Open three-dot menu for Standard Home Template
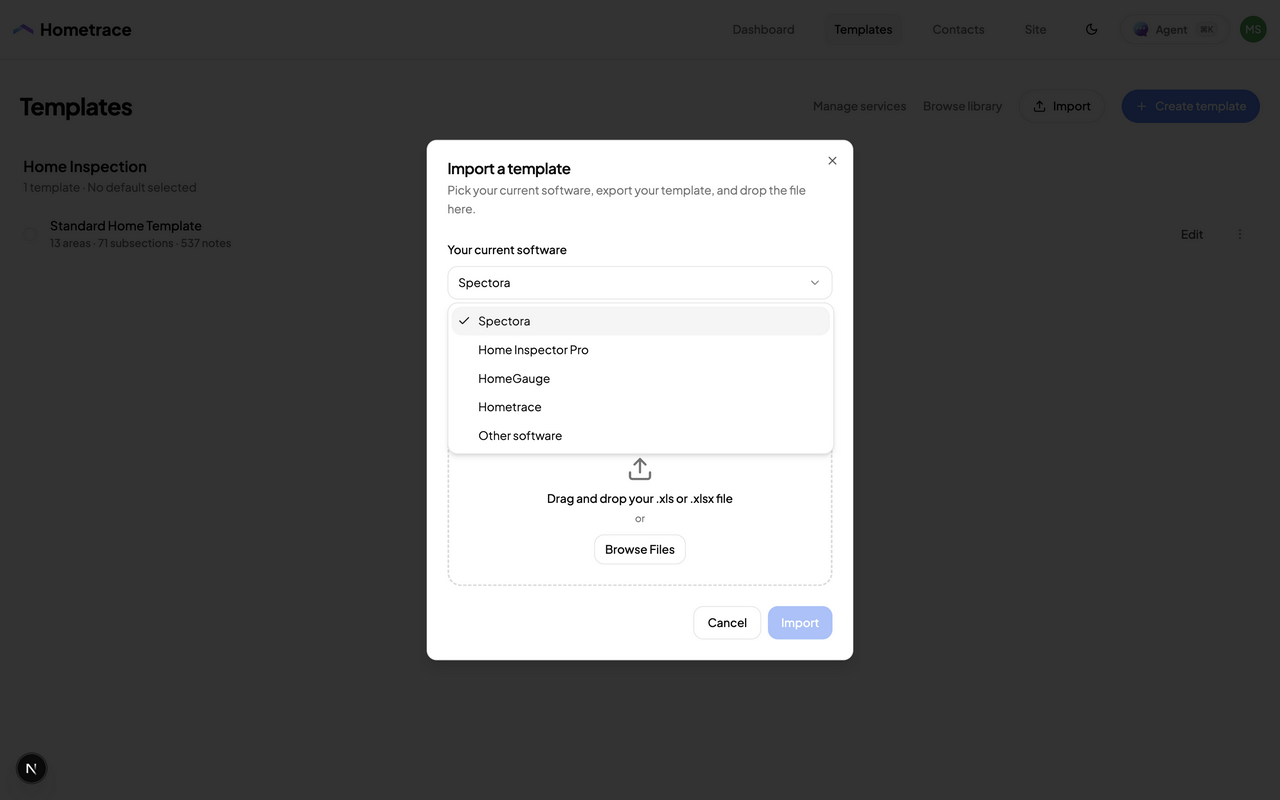This screenshot has width=1280, height=800. [1240, 234]
